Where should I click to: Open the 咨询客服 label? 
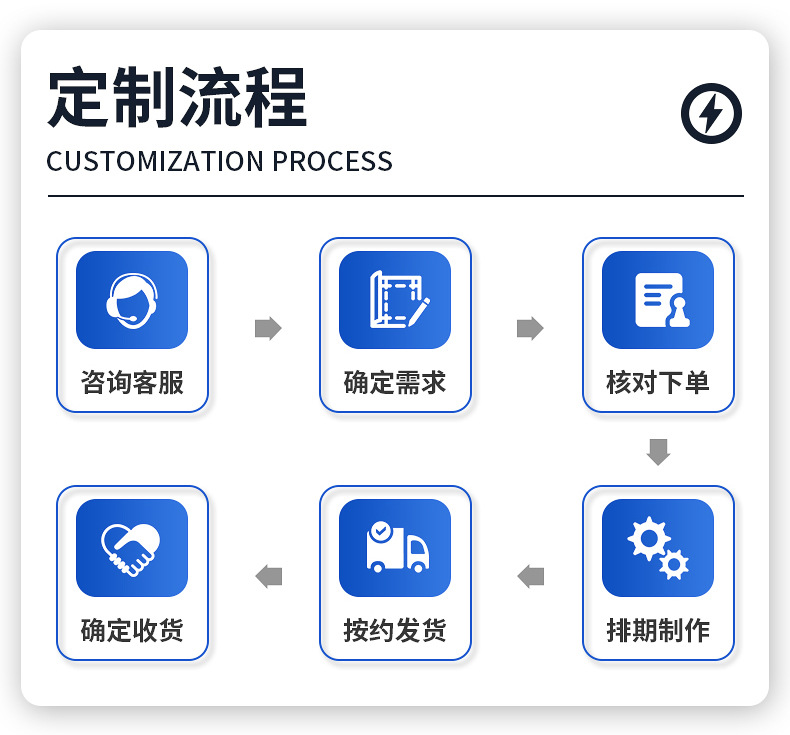(132, 382)
